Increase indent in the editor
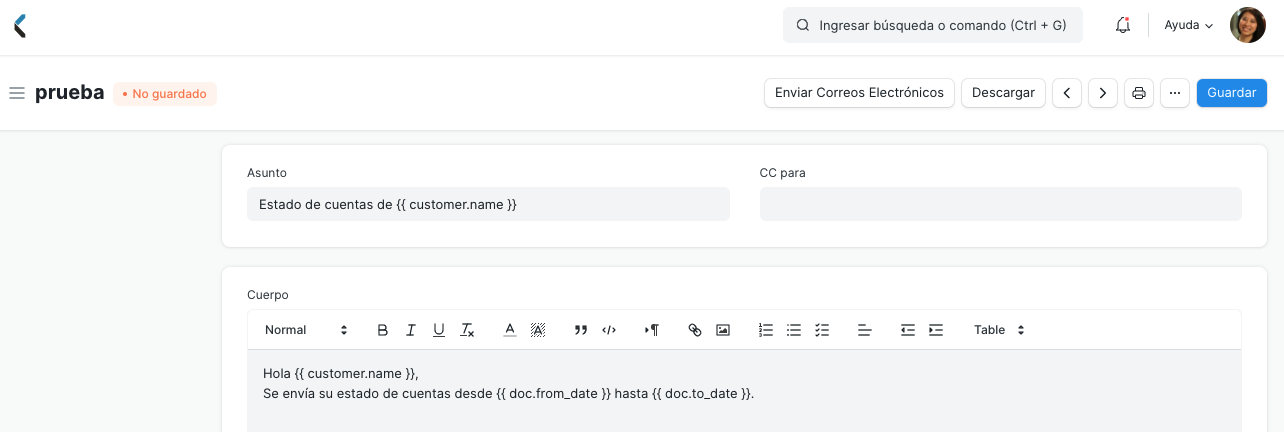Viewport: 1284px width, 432px height. 936,330
